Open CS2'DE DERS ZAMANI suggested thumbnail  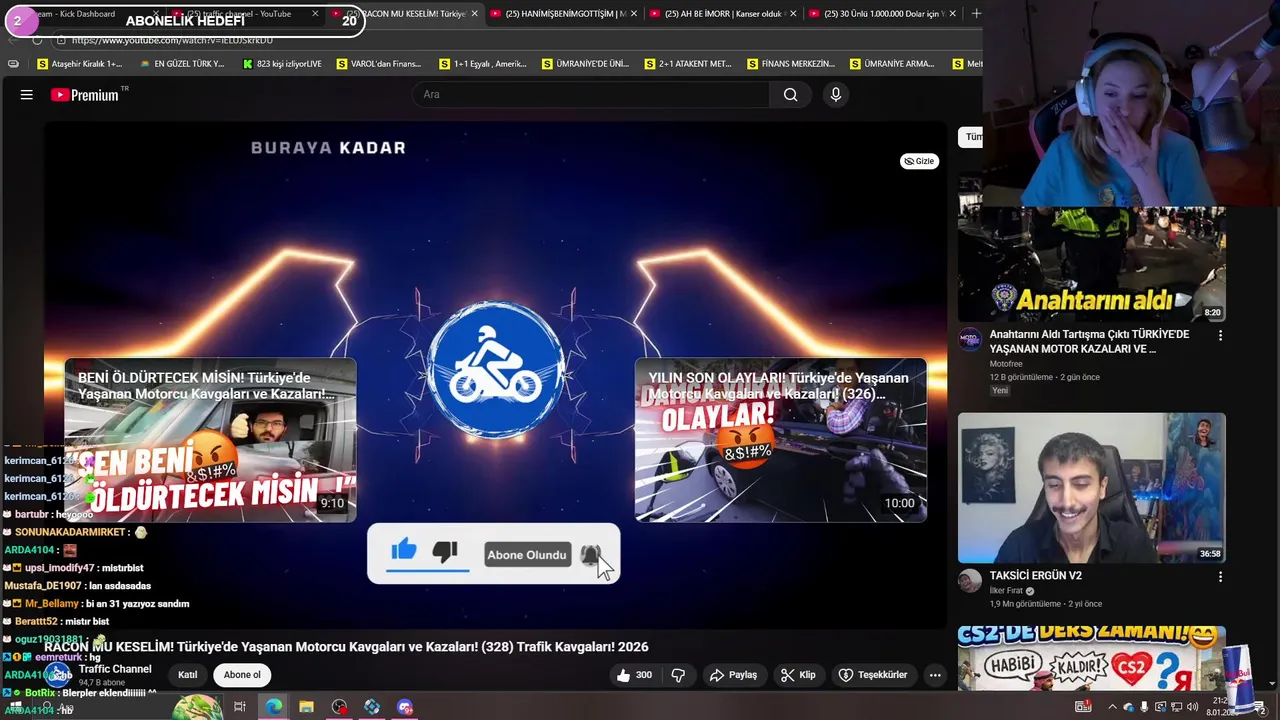pyautogui.click(x=1092, y=658)
